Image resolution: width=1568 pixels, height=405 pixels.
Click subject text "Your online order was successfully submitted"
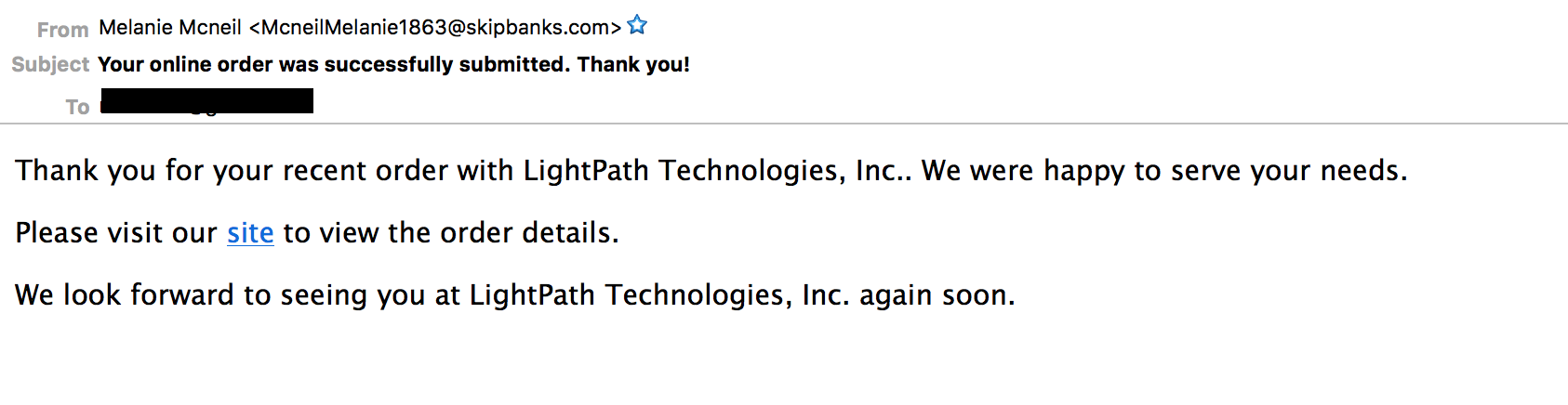(x=332, y=64)
